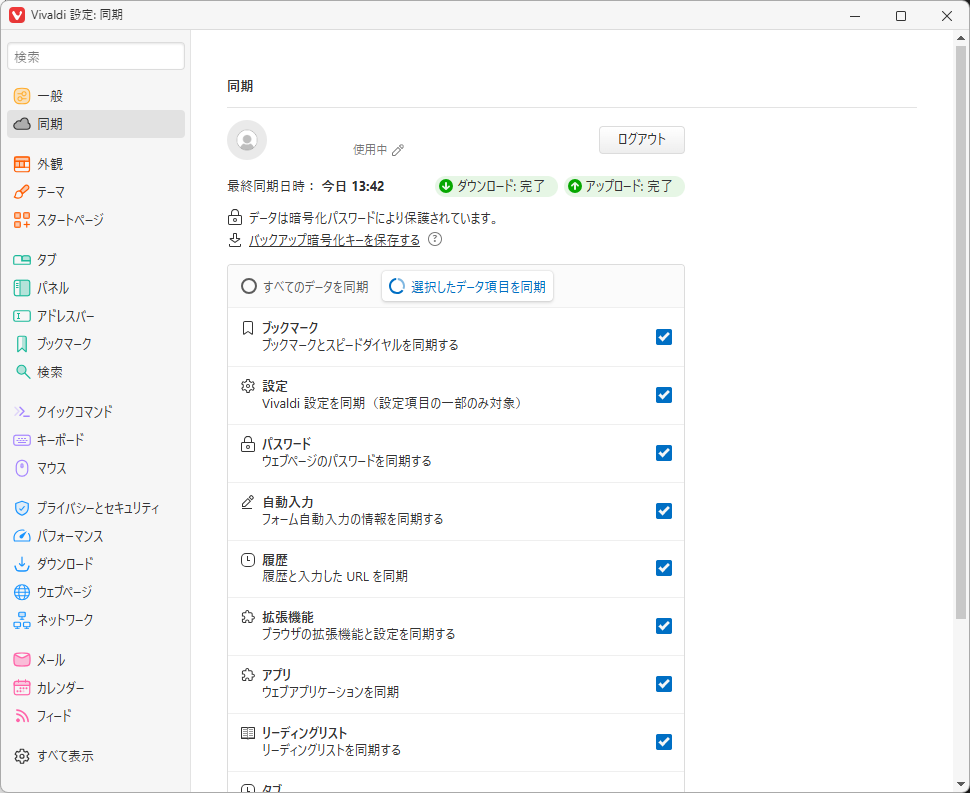Click the book icon beside リーディングリスト
Viewport: 970px width, 793px height.
247,733
